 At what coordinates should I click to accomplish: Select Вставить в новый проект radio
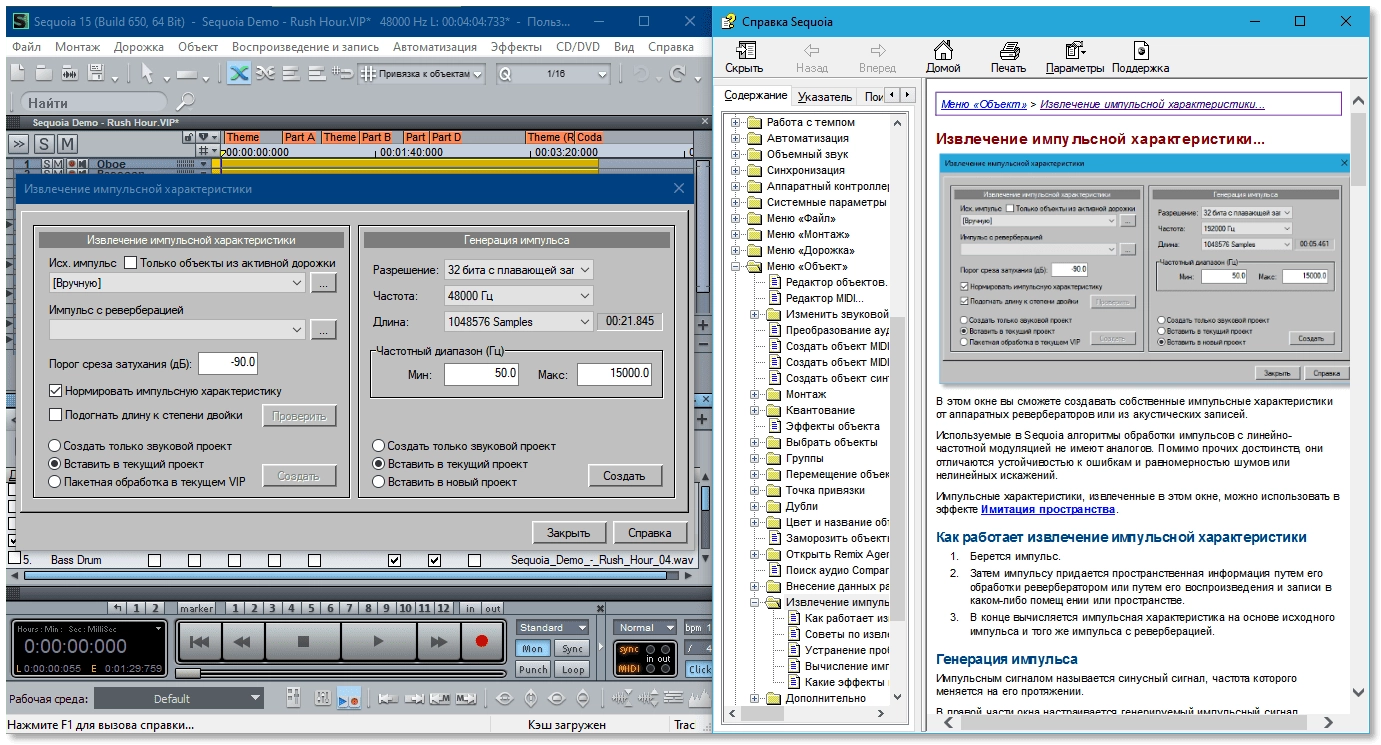[379, 482]
